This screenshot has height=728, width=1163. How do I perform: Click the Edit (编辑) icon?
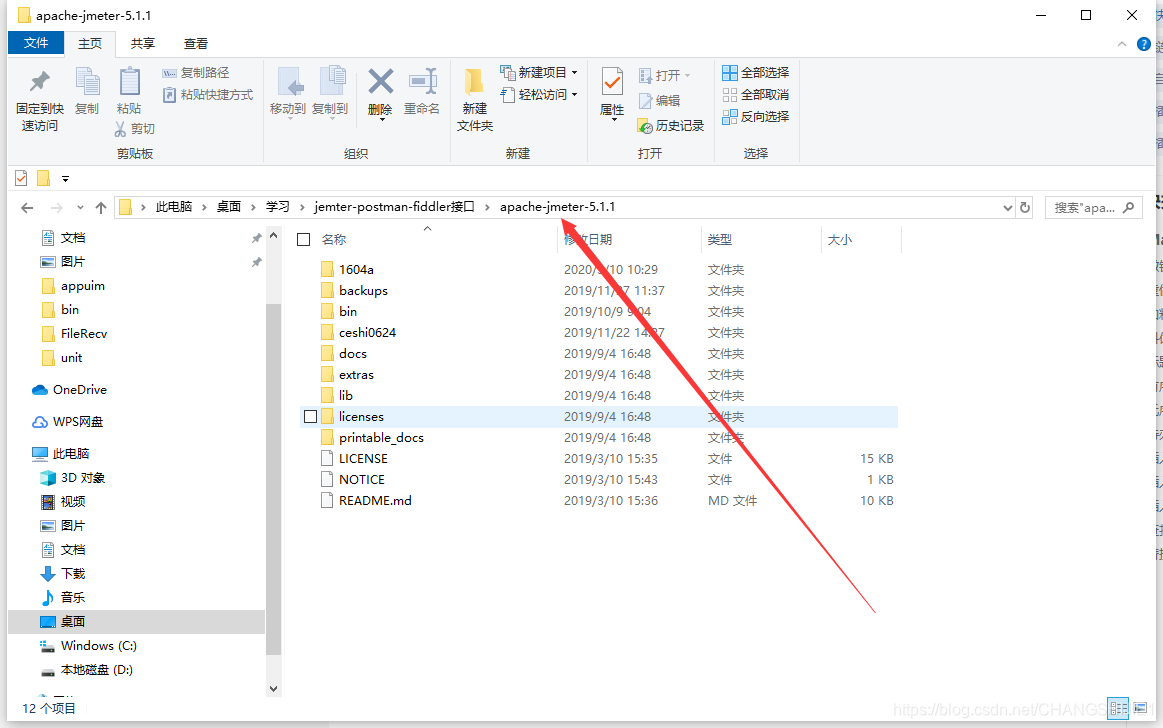point(645,101)
